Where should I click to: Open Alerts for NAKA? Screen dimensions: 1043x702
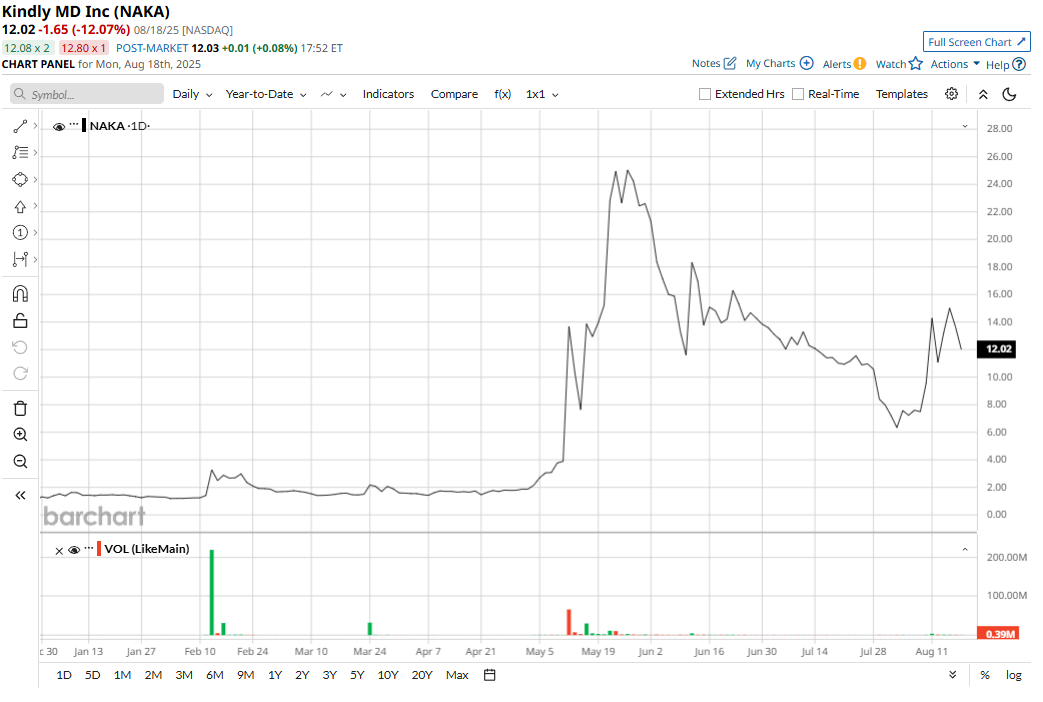coord(844,64)
